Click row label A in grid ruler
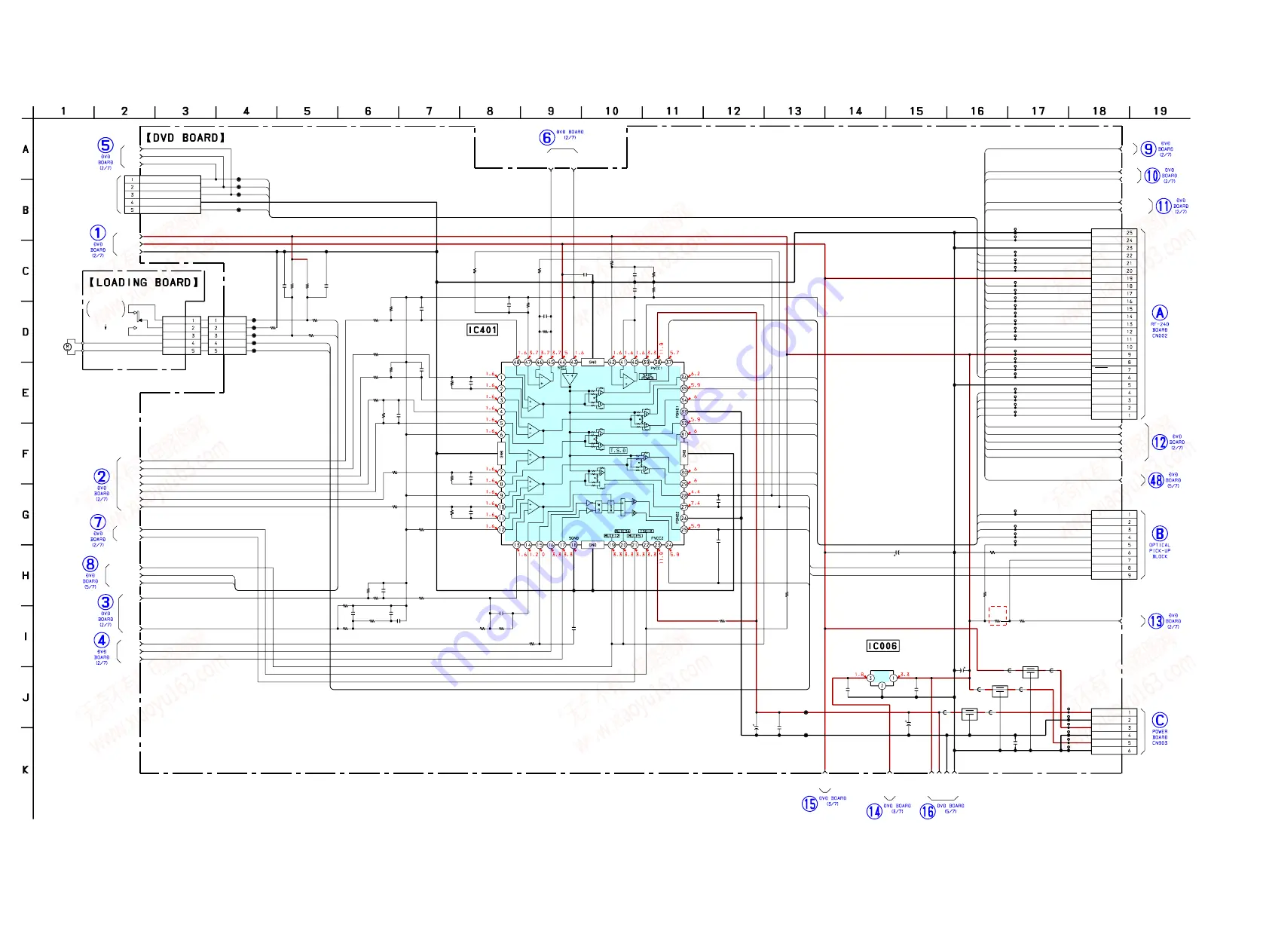The width and height of the screenshot is (1266, 952). point(26,149)
